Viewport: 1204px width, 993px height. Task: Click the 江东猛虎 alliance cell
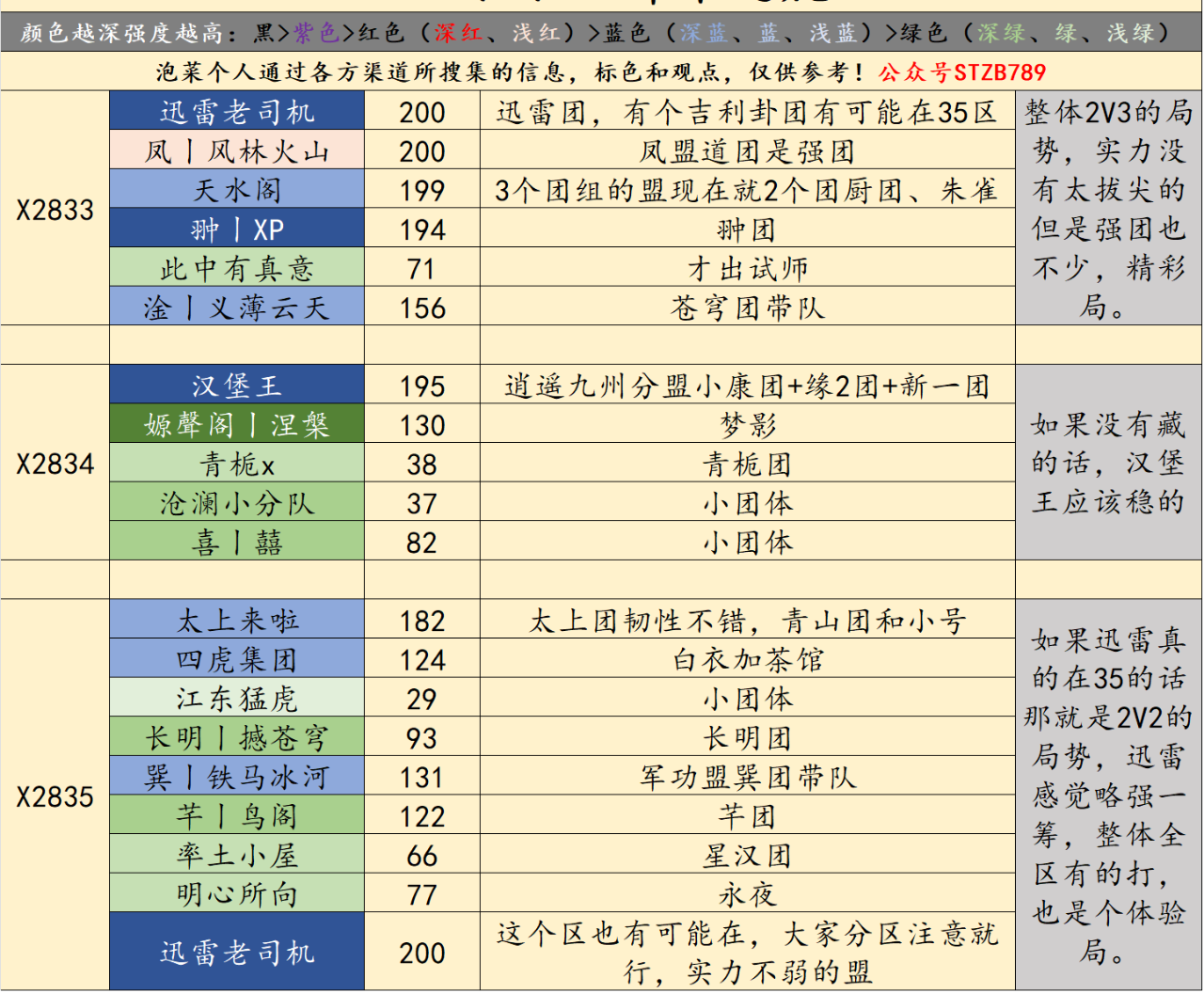[x=237, y=698]
